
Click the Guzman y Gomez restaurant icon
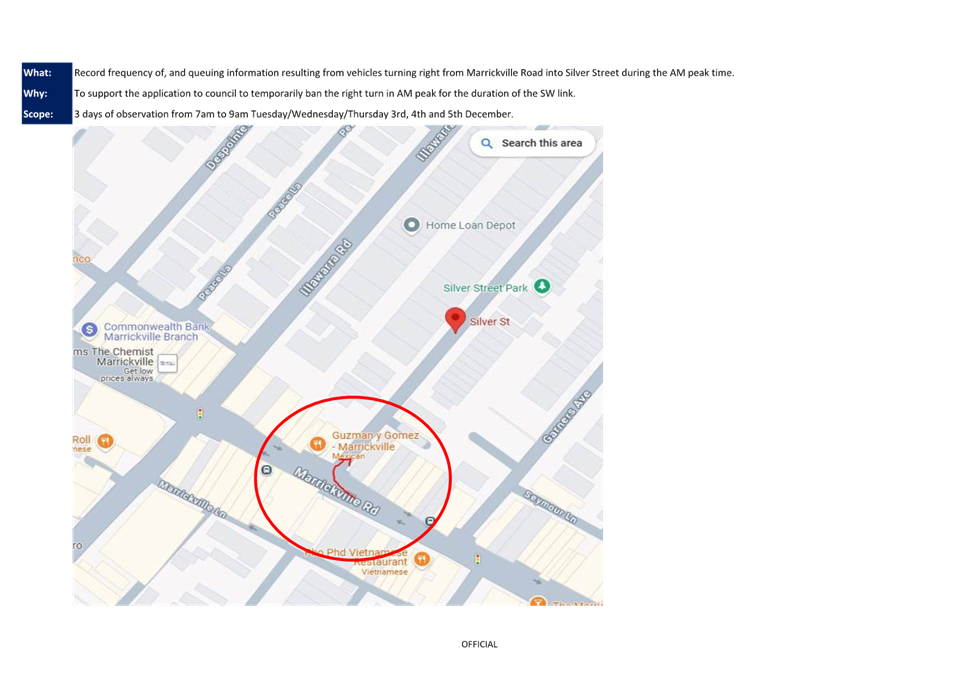317,444
